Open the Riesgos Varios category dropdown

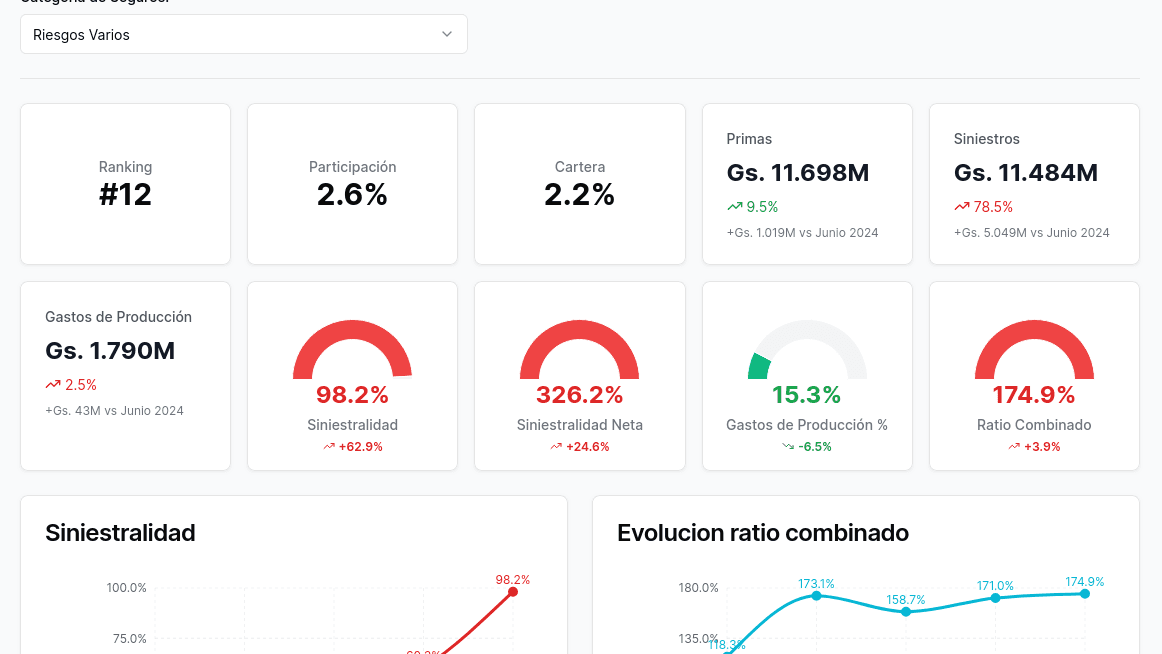(244, 34)
